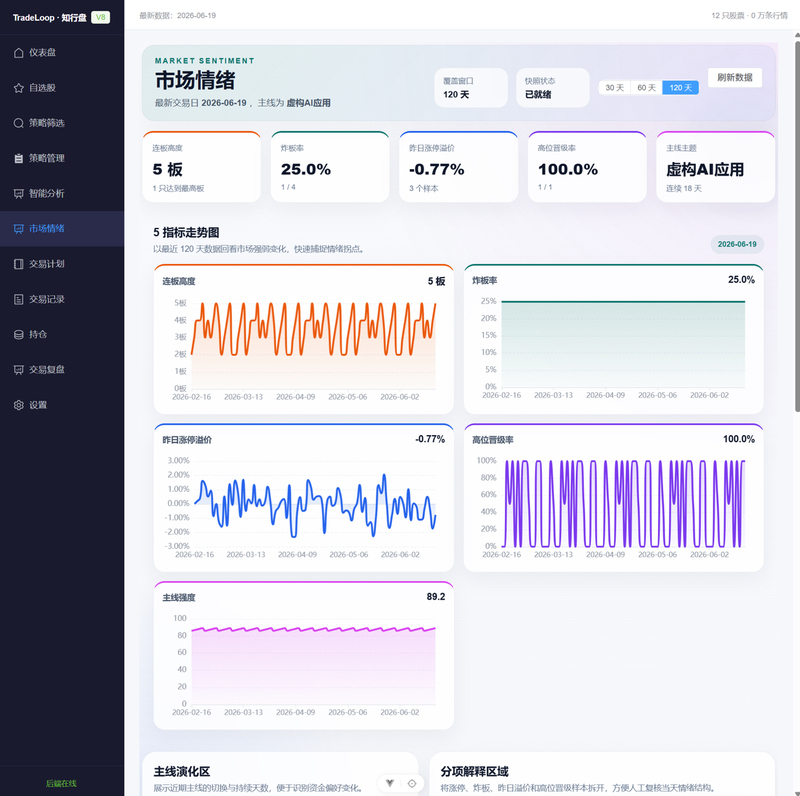Switch time range to 60 天
Viewport: 800px width, 796px height.
pos(646,88)
